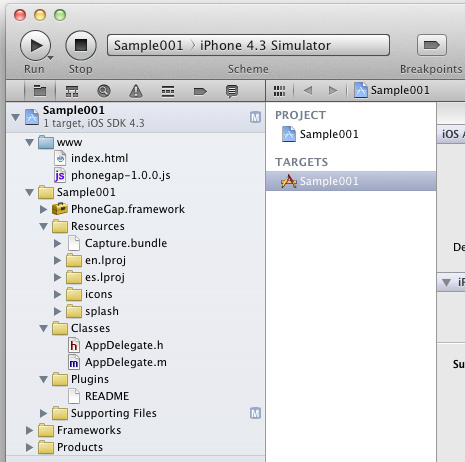Click the Run button

(x=35, y=45)
